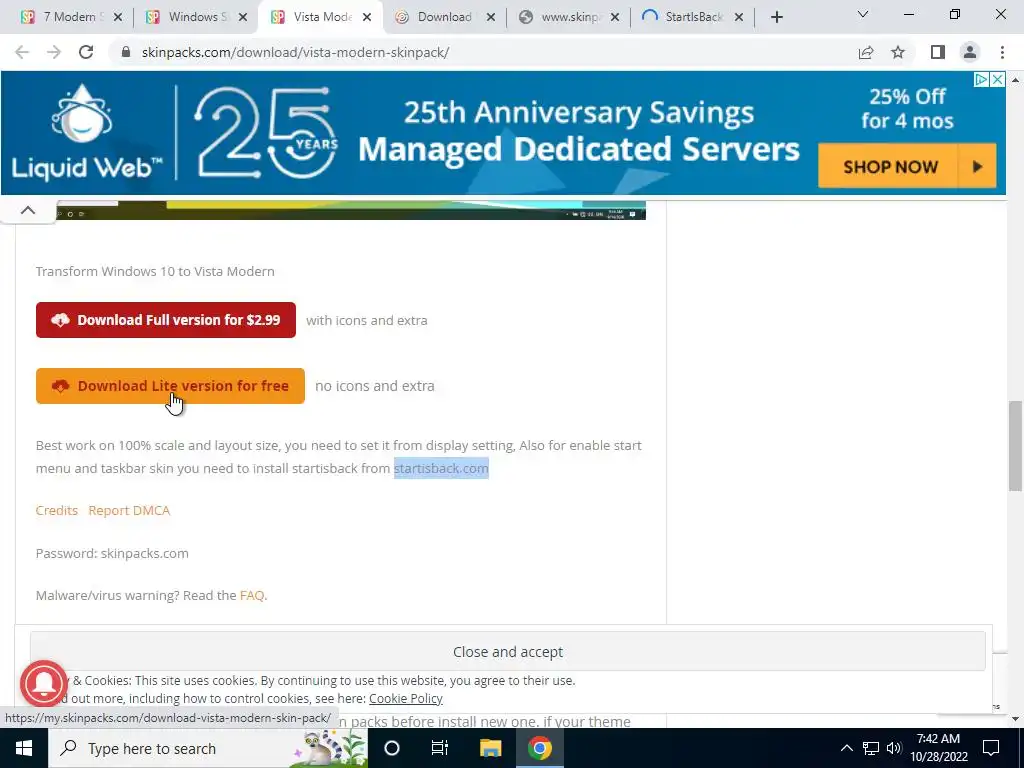Open Chrome side panel
The image size is (1024, 768).
click(x=938, y=52)
